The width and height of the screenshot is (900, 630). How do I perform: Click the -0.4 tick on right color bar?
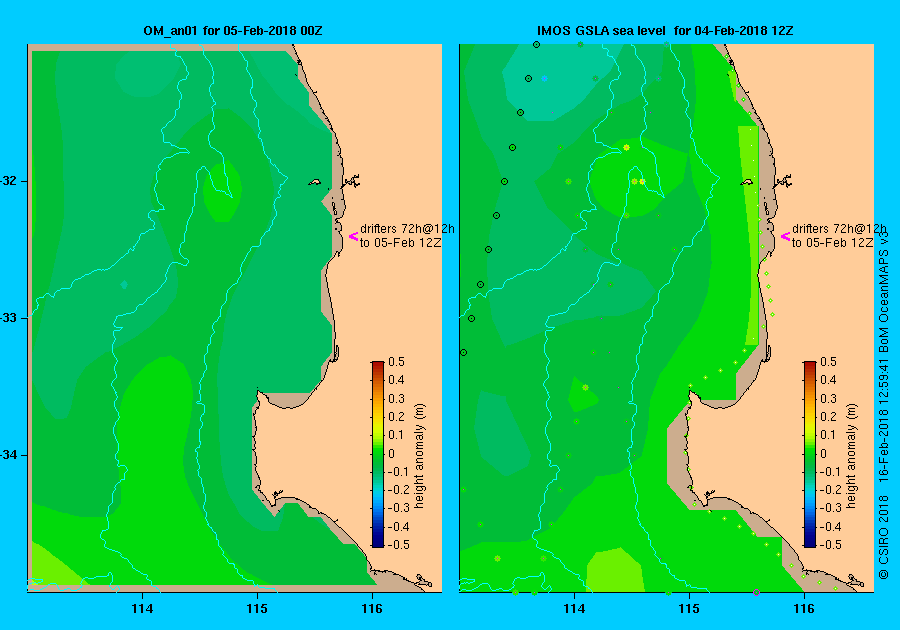829,527
